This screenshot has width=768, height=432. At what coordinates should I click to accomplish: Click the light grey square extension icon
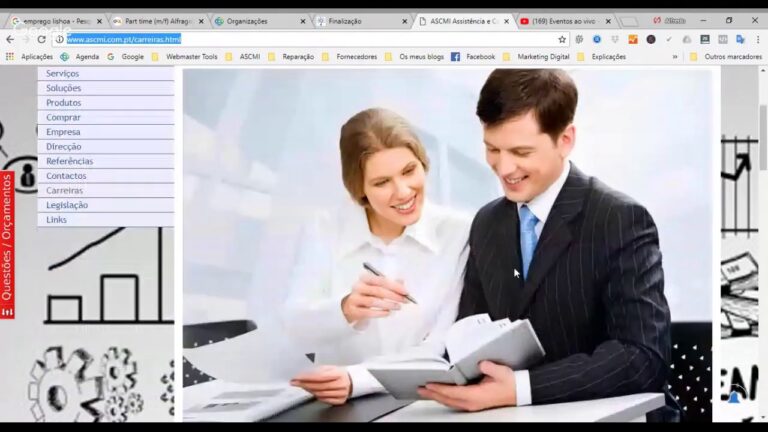[x=722, y=39]
